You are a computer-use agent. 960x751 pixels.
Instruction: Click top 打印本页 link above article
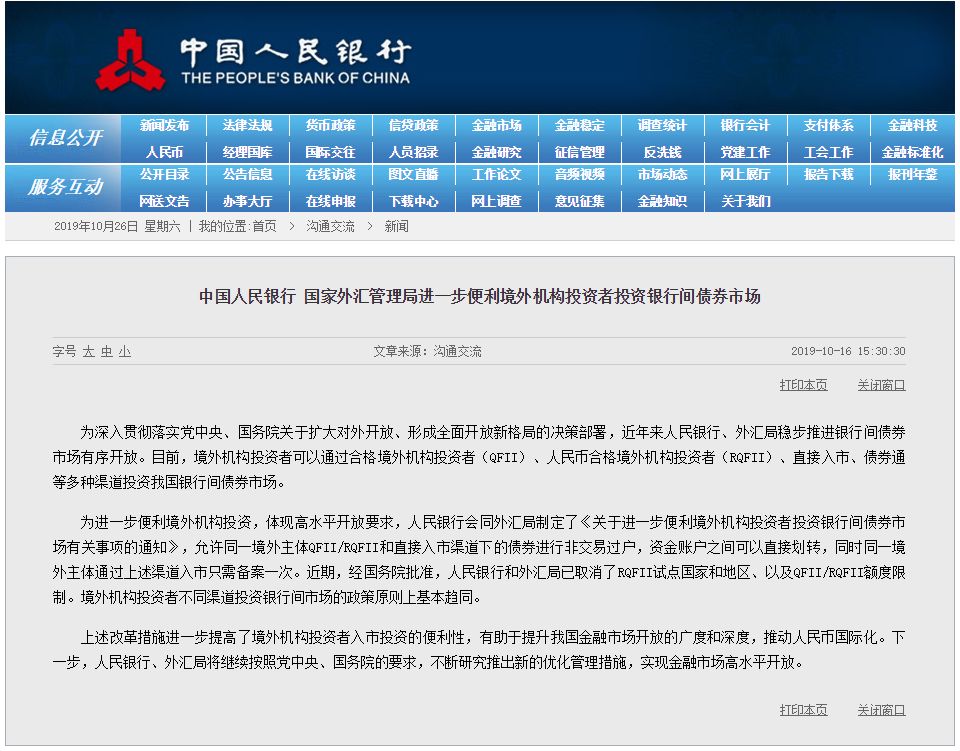tap(803, 385)
